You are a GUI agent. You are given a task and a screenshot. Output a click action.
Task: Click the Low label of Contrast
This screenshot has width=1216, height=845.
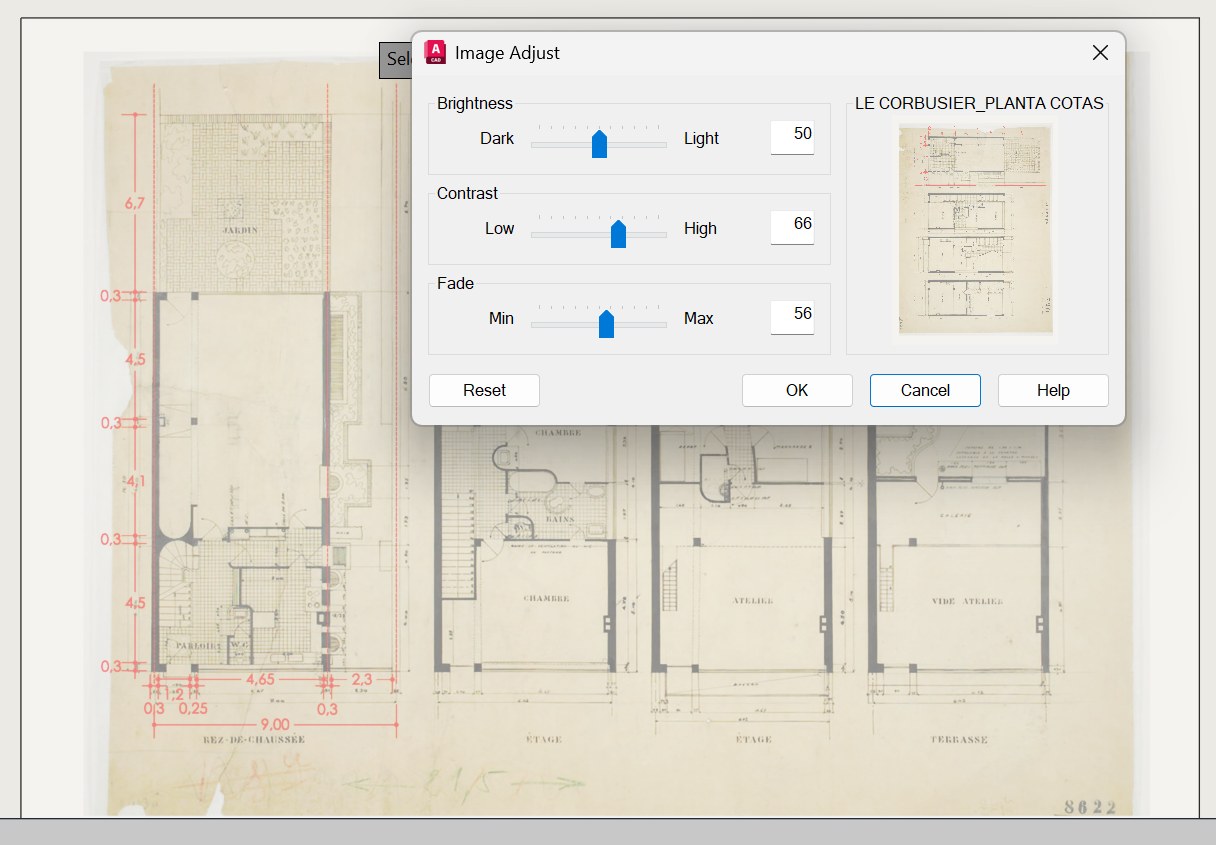500,228
